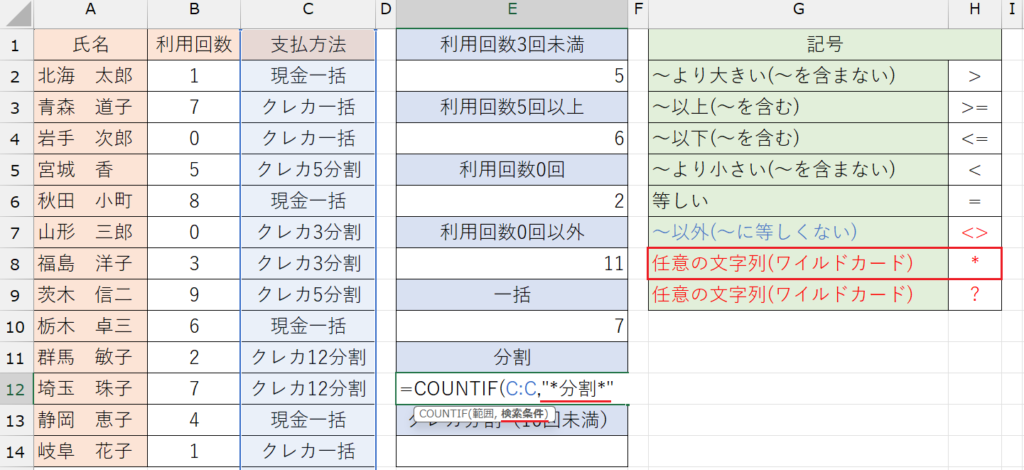
Task: Click the 利用回数 header cell in column B
Action: tap(194, 45)
